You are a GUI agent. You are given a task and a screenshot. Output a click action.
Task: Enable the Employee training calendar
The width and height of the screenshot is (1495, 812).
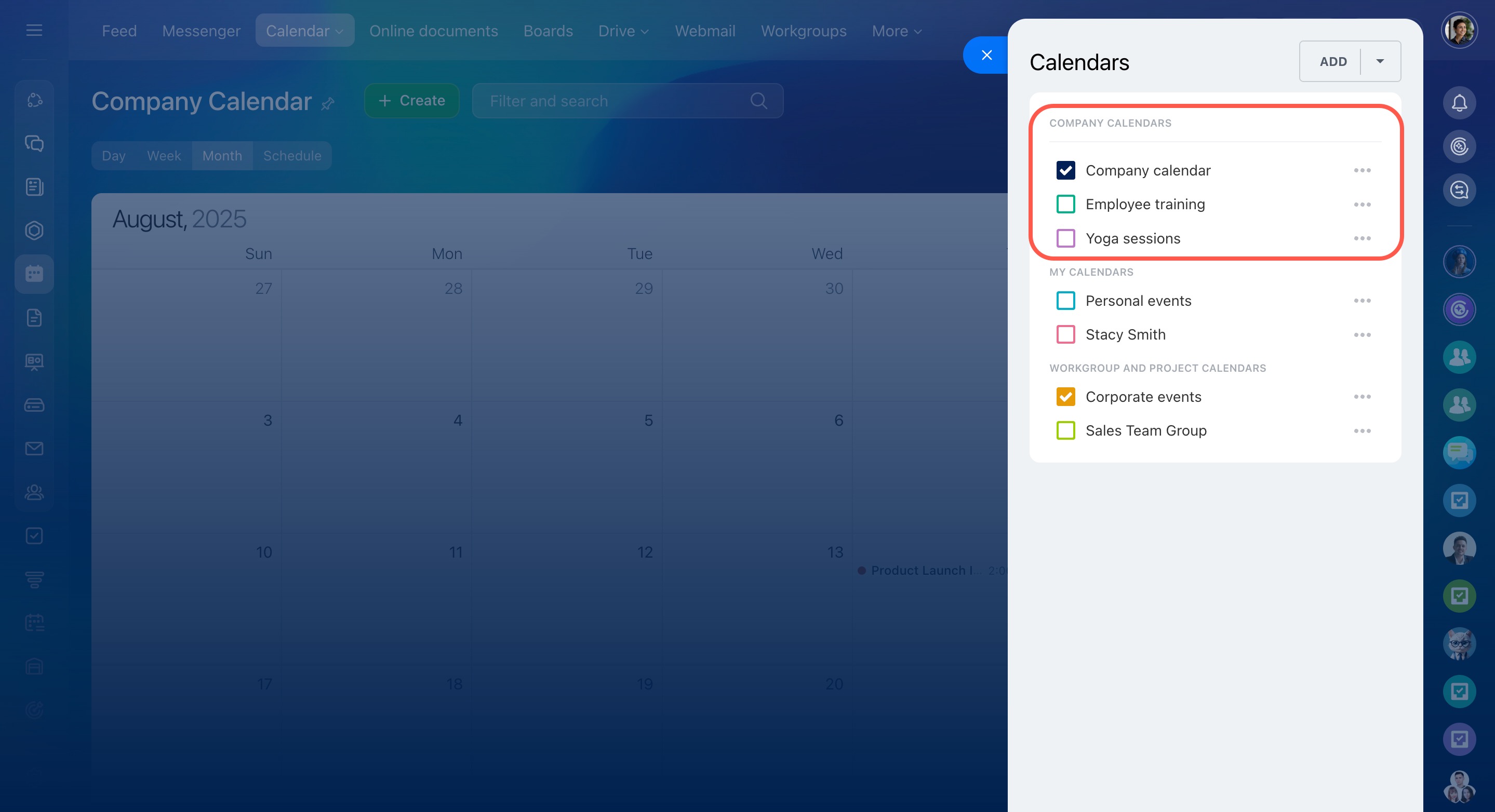pos(1065,204)
